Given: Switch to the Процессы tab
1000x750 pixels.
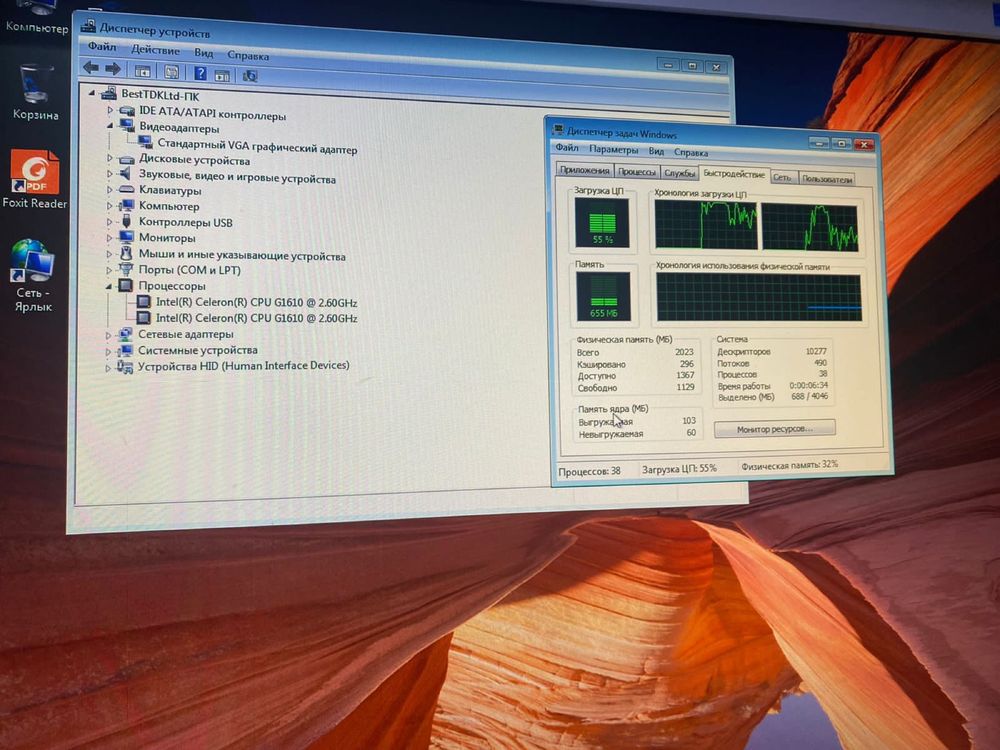Looking at the screenshot, I should coord(636,172).
